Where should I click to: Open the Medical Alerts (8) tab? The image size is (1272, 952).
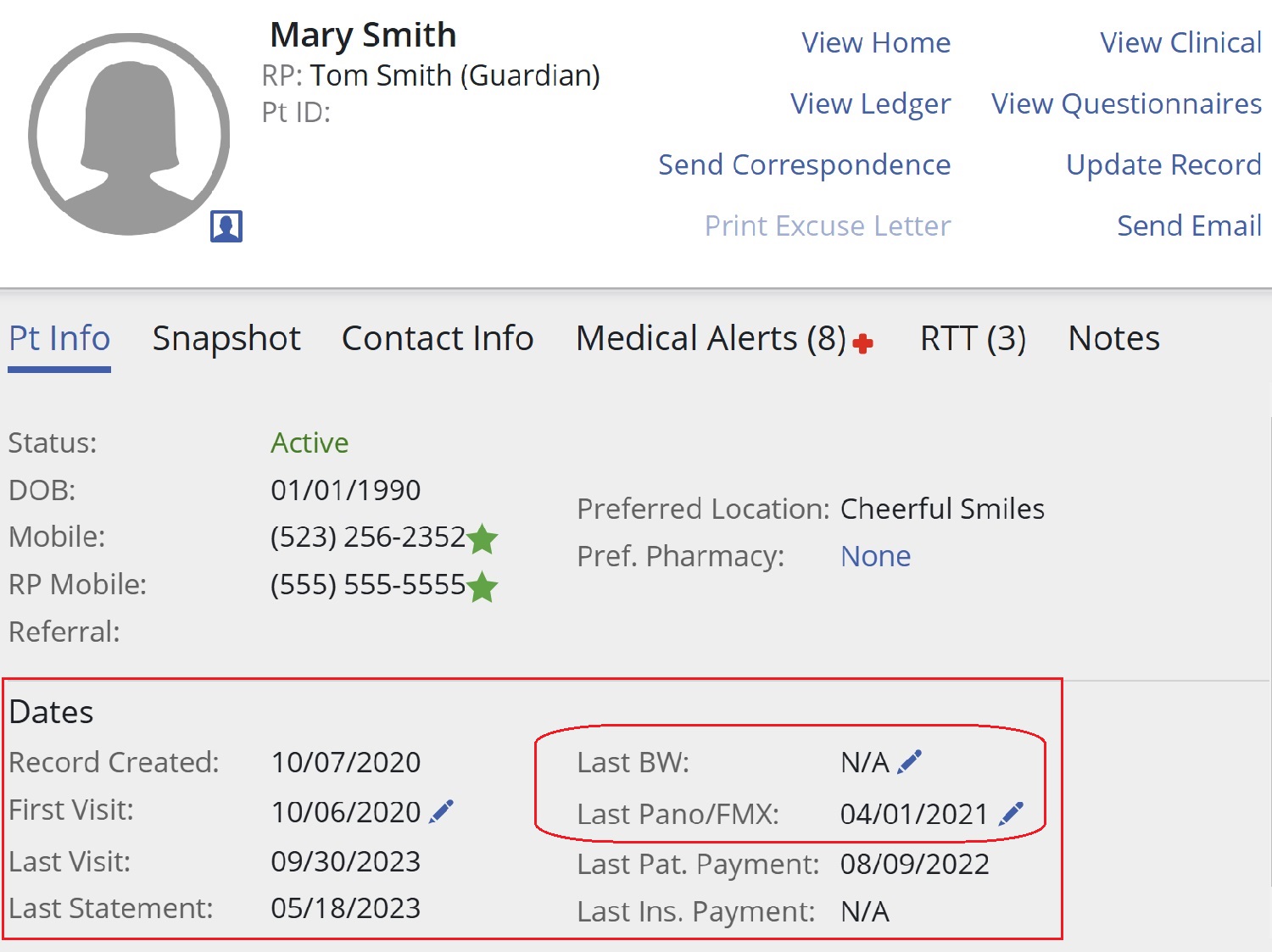click(711, 338)
